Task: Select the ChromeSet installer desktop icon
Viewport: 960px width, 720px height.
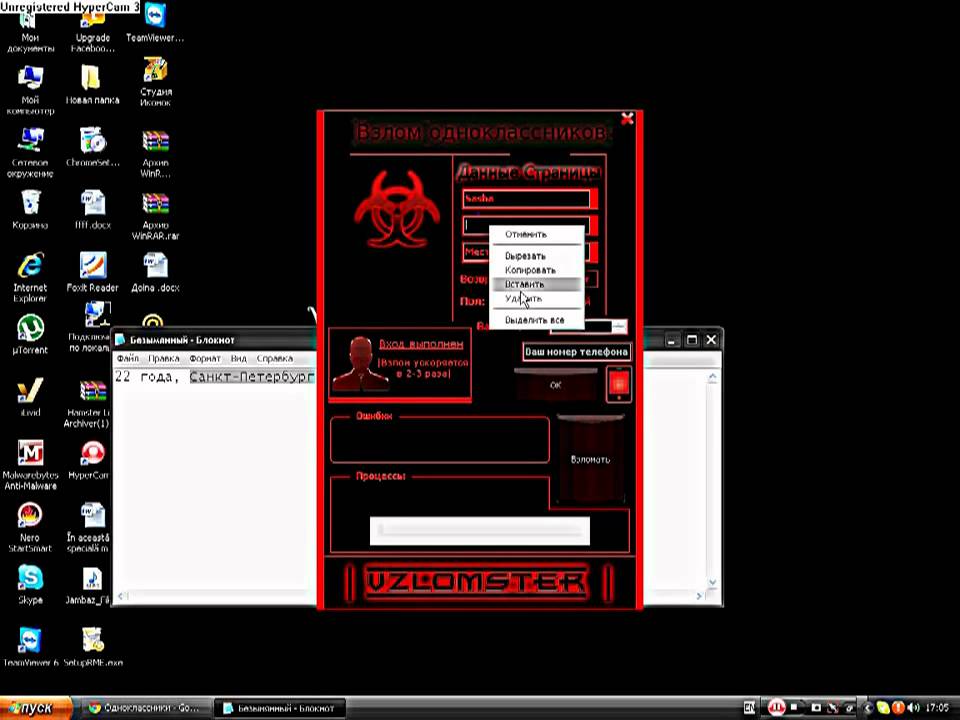Action: point(92,148)
